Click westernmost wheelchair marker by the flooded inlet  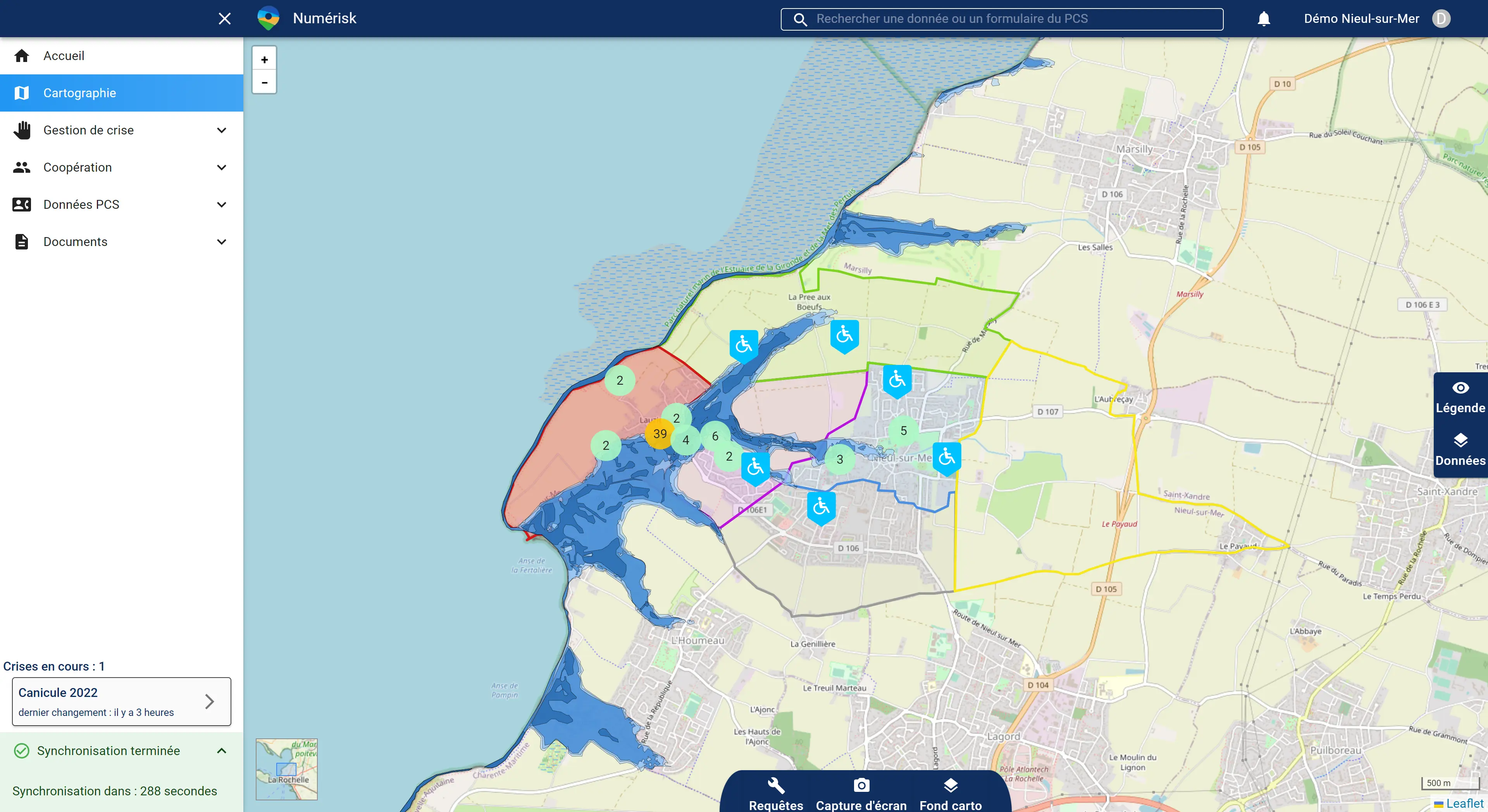744,346
